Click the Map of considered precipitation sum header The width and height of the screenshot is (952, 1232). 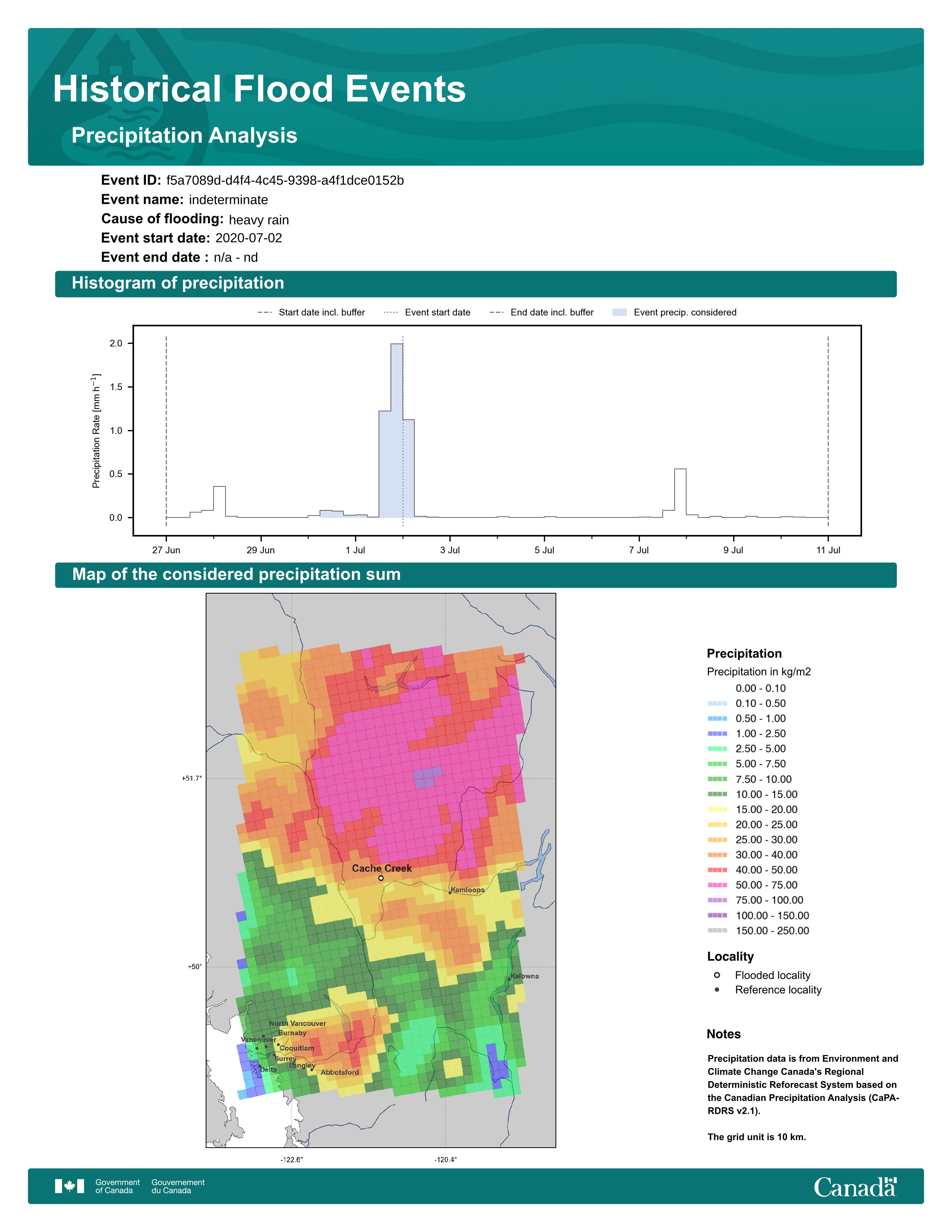pos(236,574)
